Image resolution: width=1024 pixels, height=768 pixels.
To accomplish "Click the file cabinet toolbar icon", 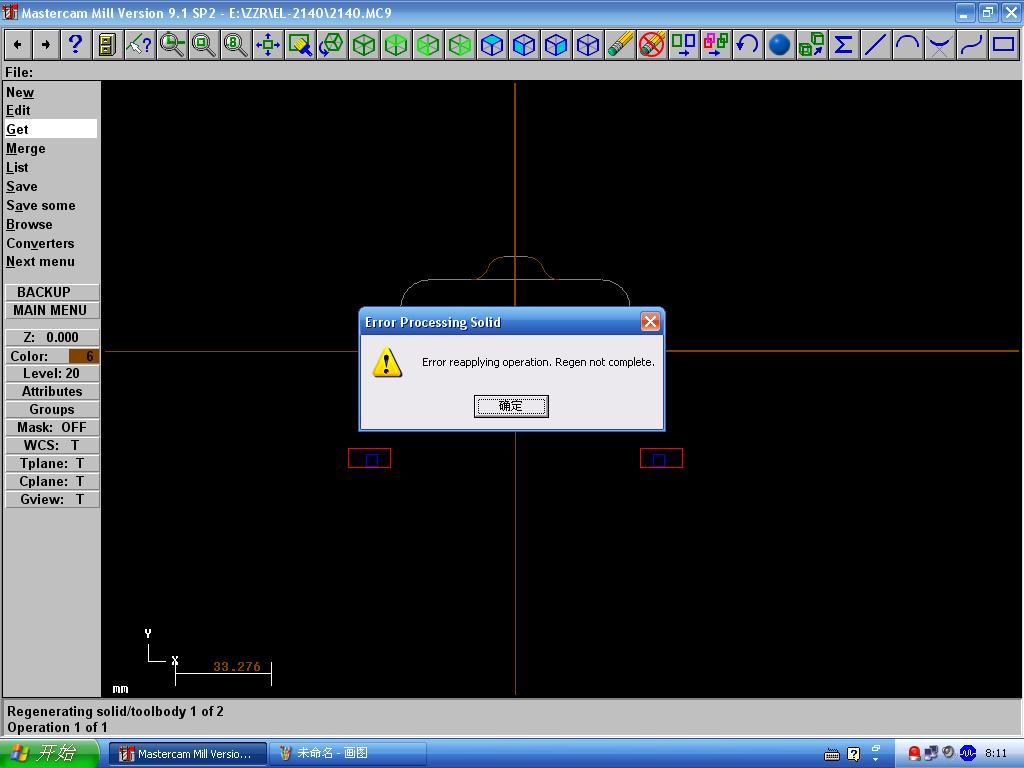I will (x=107, y=45).
